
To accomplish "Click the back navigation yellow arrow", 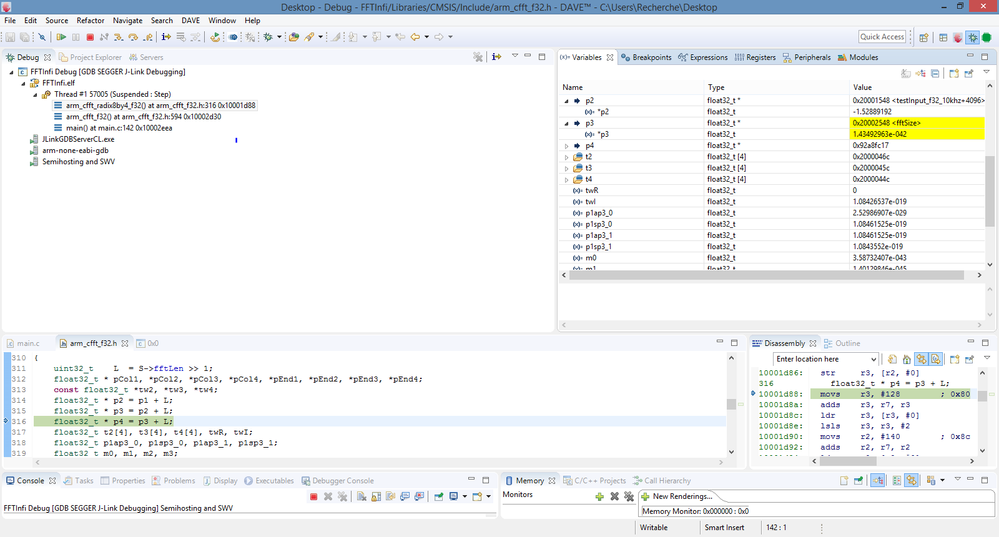I will [415, 37].
